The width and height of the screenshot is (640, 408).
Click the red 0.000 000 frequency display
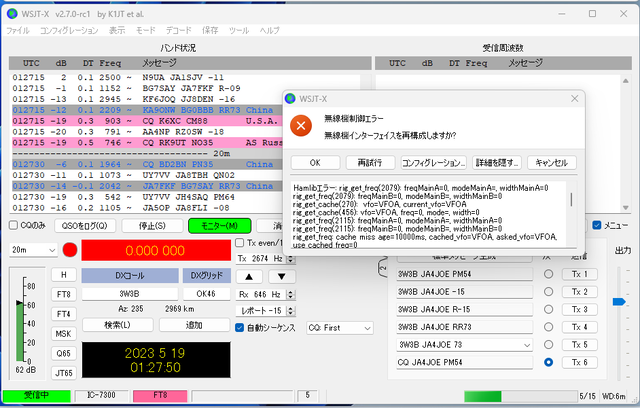click(156, 250)
